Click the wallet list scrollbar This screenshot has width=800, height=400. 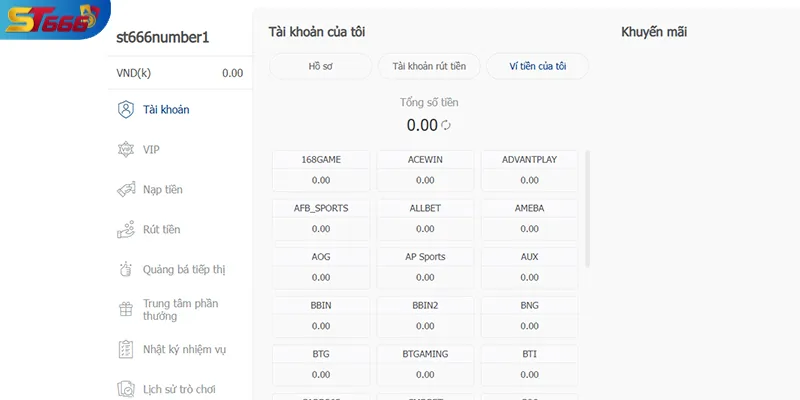pyautogui.click(x=587, y=208)
